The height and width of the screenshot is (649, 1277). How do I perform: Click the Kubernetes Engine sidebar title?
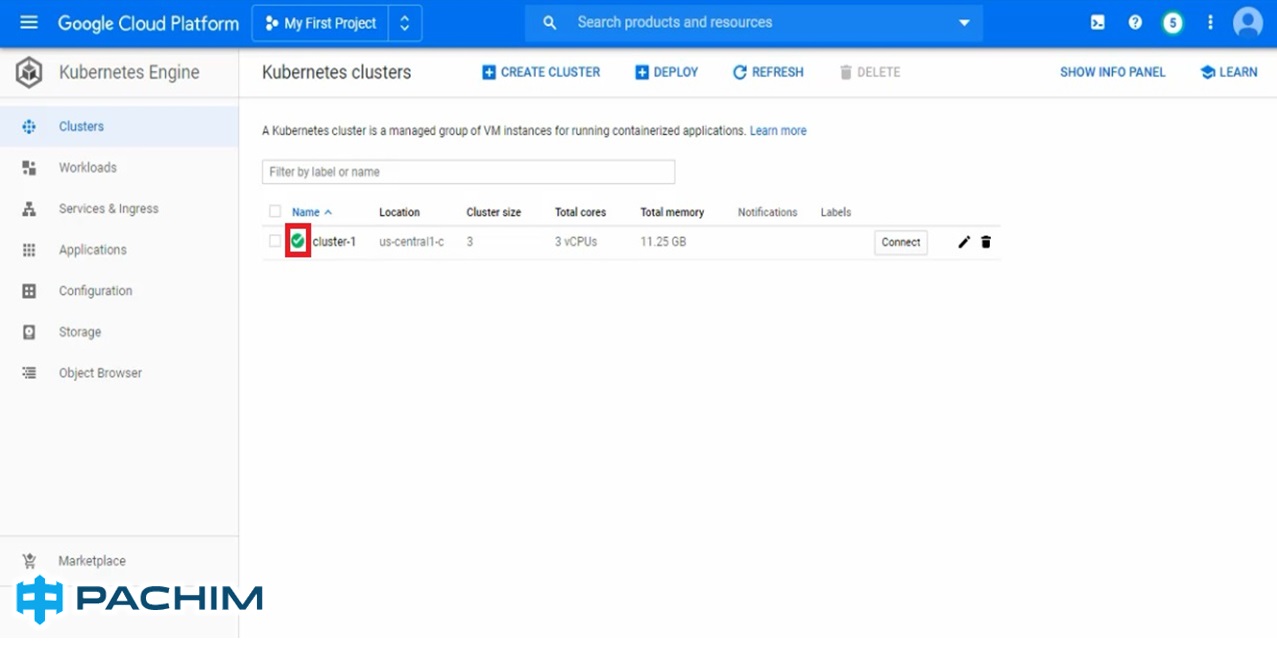point(129,72)
